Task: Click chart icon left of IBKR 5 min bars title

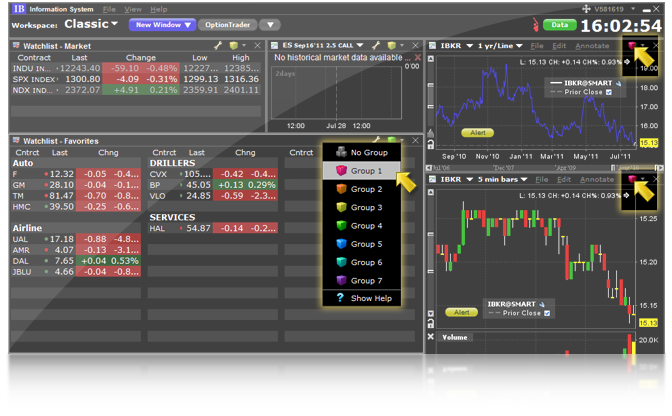Action: click(x=432, y=179)
